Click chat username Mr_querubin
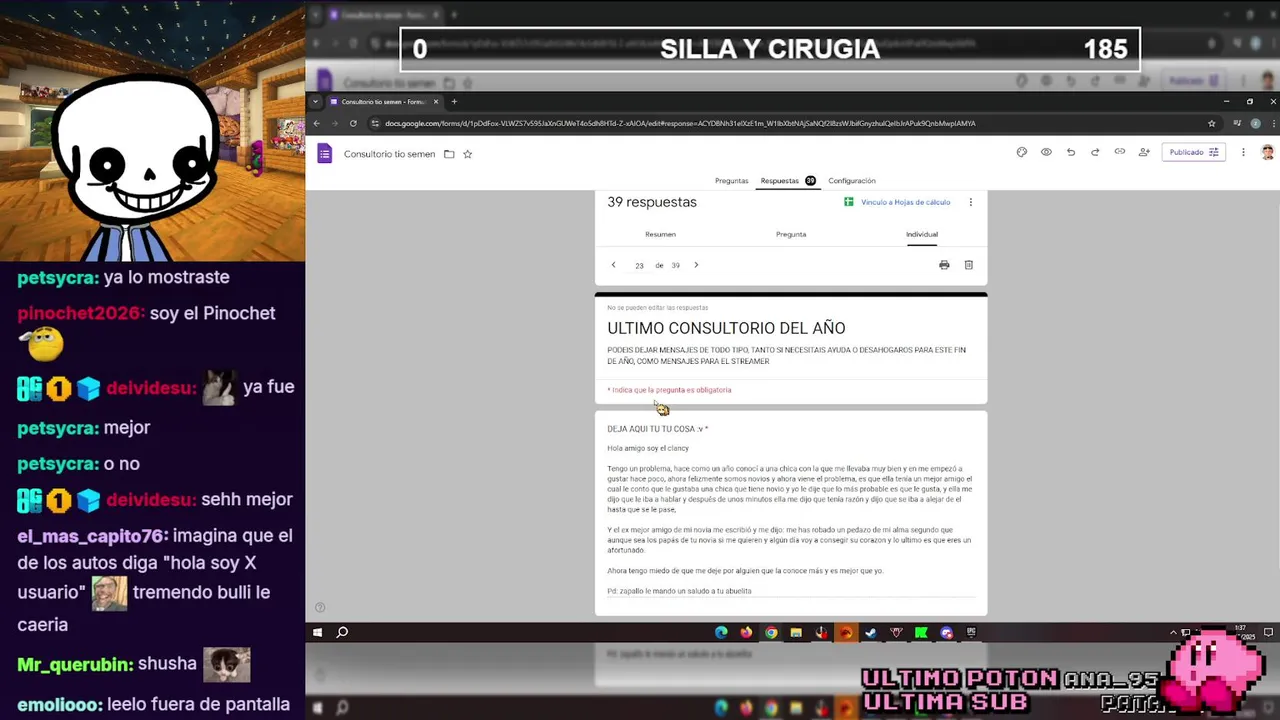This screenshot has height=720, width=1280. pyautogui.click(x=75, y=665)
